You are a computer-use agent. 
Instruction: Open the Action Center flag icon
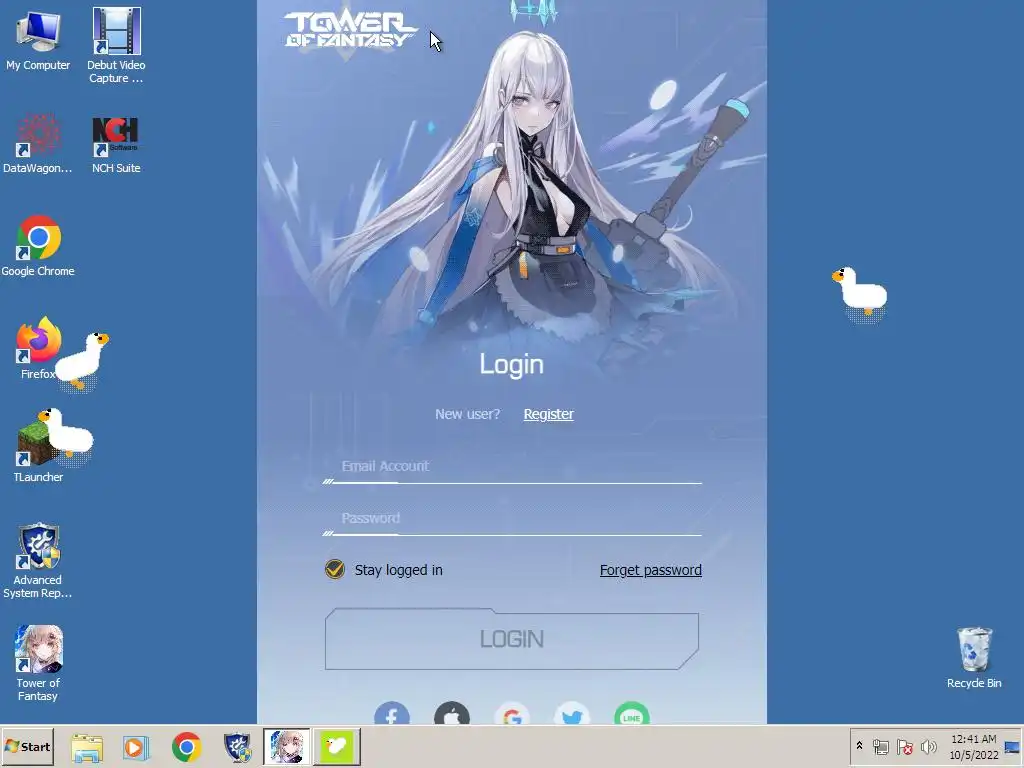(x=904, y=746)
